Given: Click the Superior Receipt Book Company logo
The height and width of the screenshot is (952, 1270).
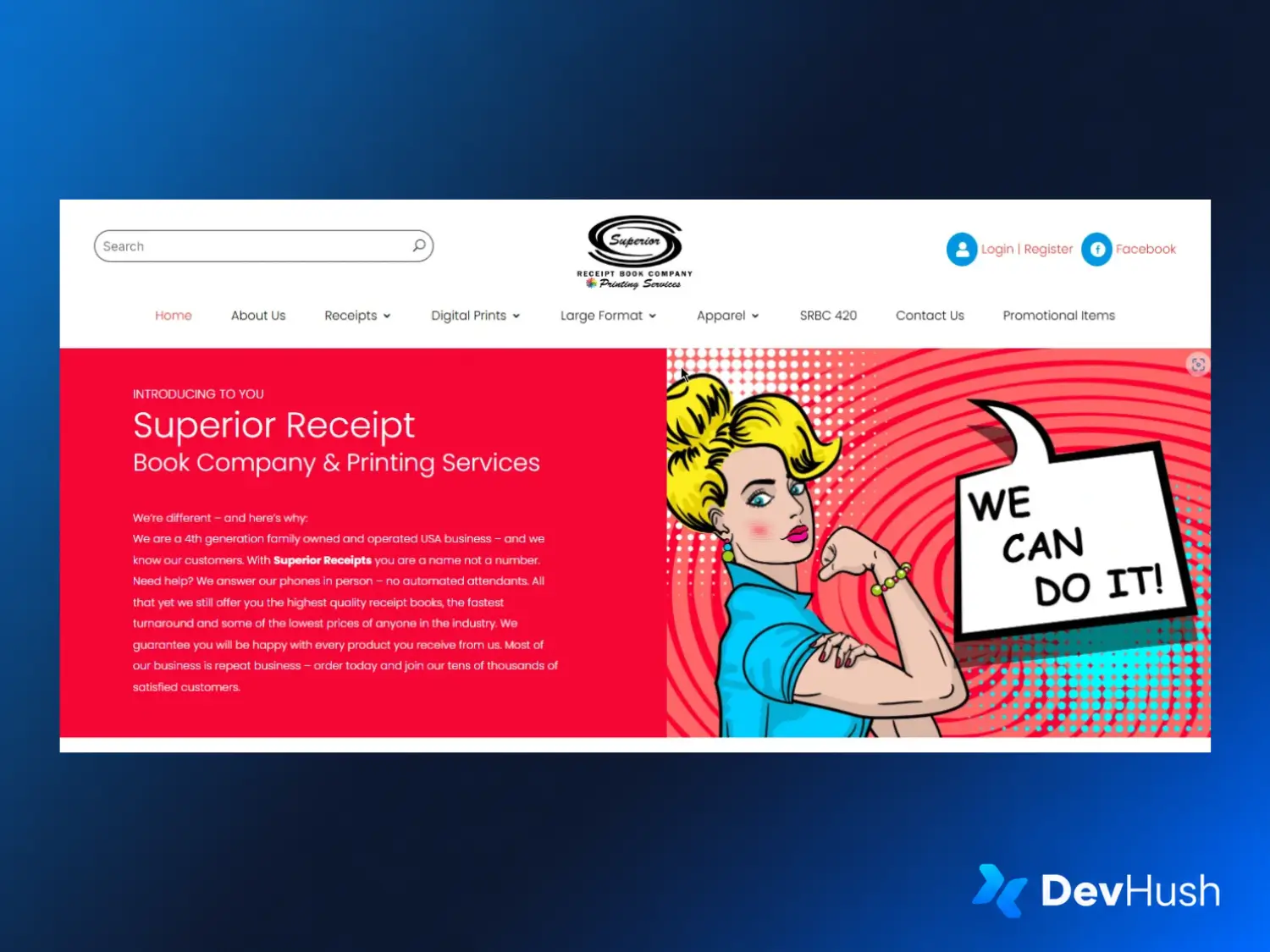Looking at the screenshot, I should [635, 252].
